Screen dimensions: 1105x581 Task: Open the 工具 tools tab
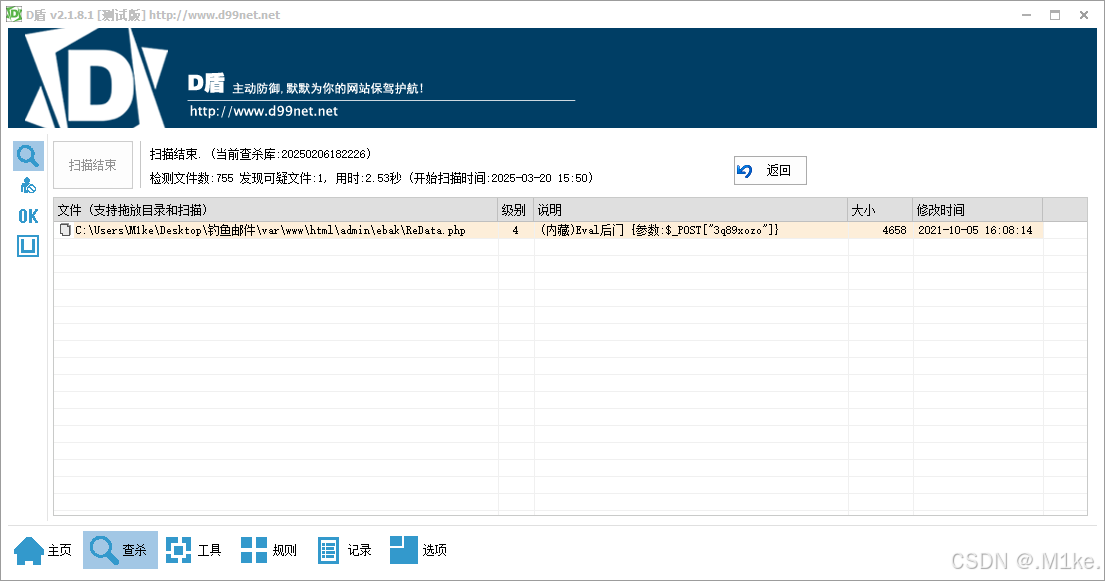(x=194, y=550)
